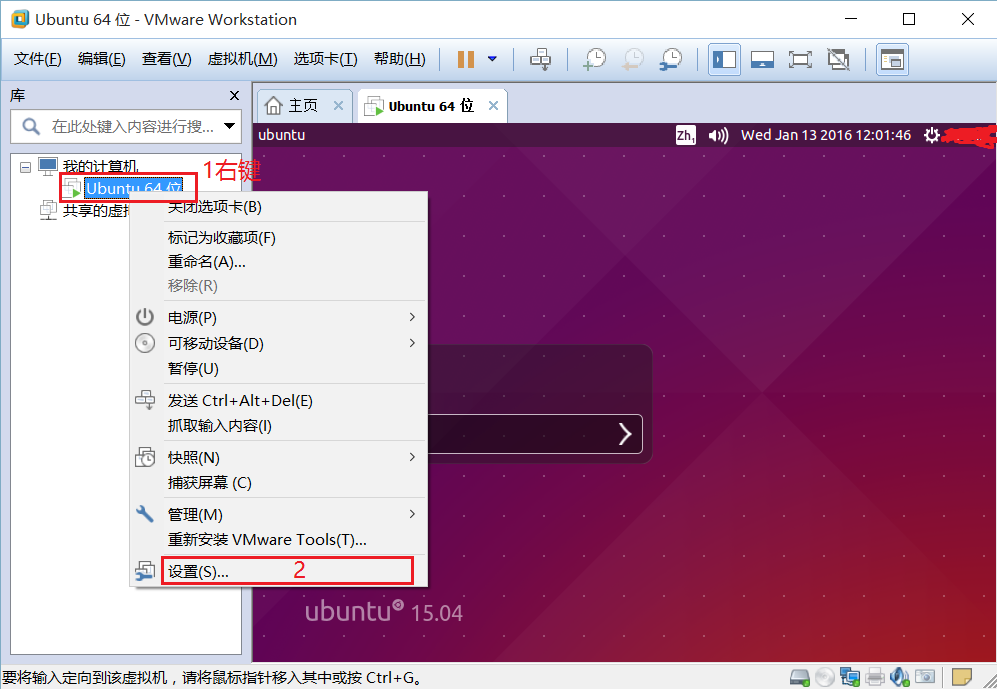Expand the 可移动设备(D) submenu
The width and height of the screenshot is (997, 689).
278,343
